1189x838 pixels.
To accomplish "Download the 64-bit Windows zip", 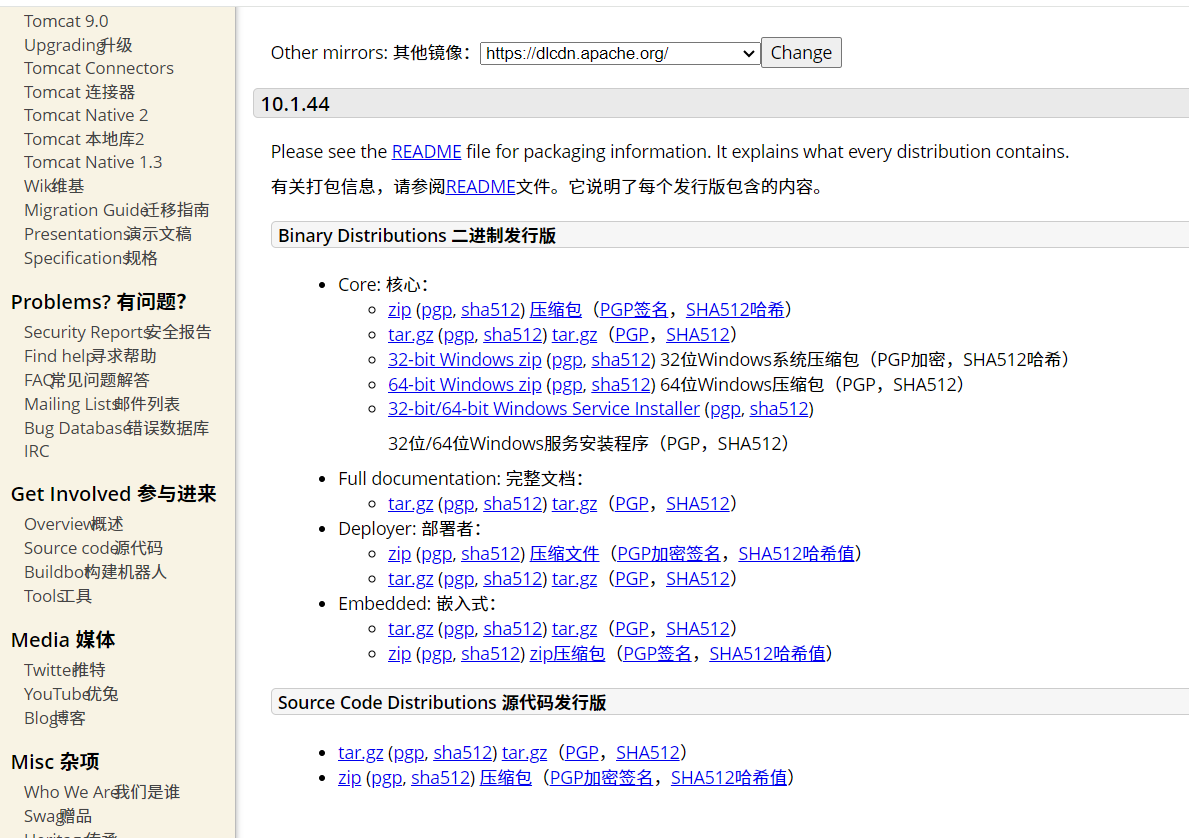I will click(465, 384).
